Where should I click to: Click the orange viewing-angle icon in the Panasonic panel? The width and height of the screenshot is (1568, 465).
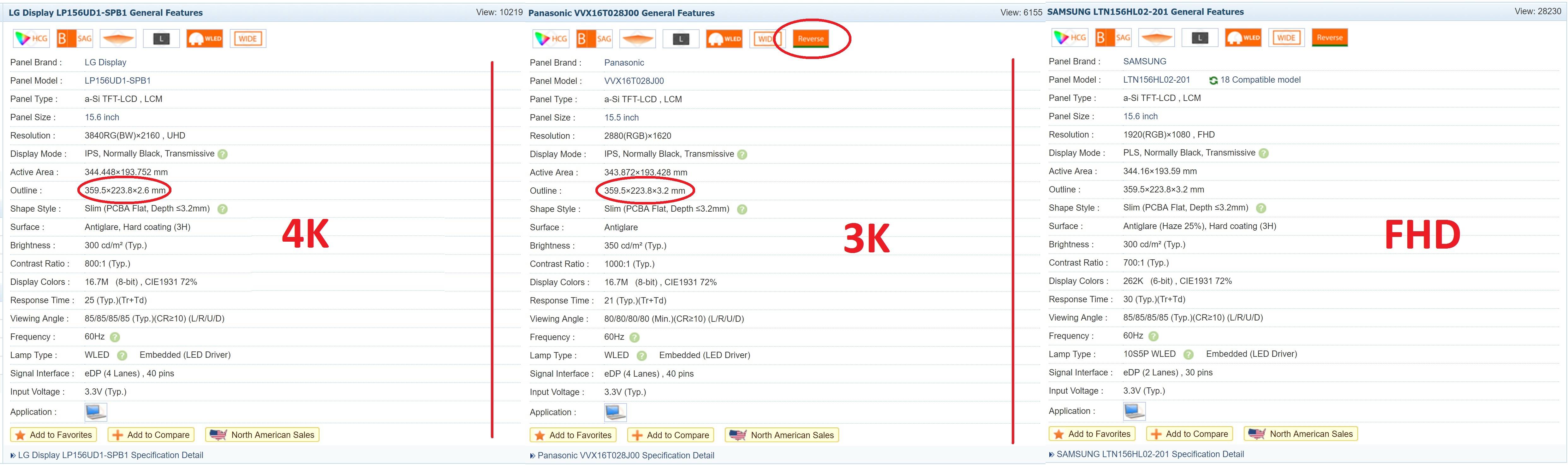coord(638,39)
